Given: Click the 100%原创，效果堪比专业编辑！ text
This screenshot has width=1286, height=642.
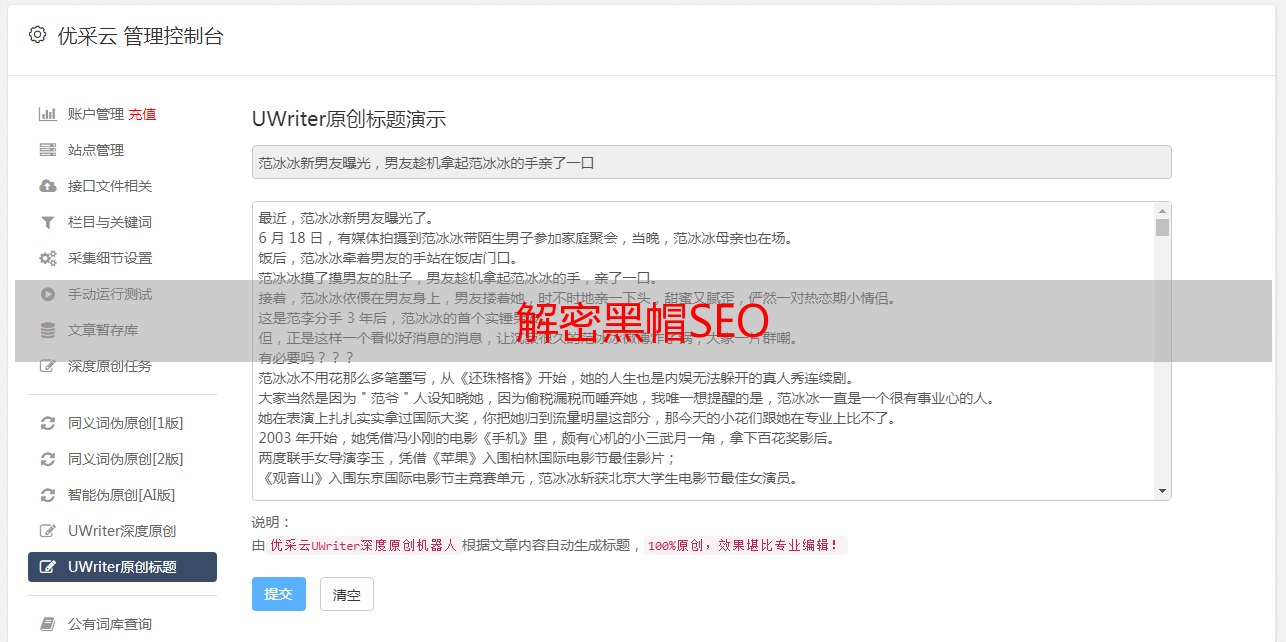Looking at the screenshot, I should coord(745,546).
